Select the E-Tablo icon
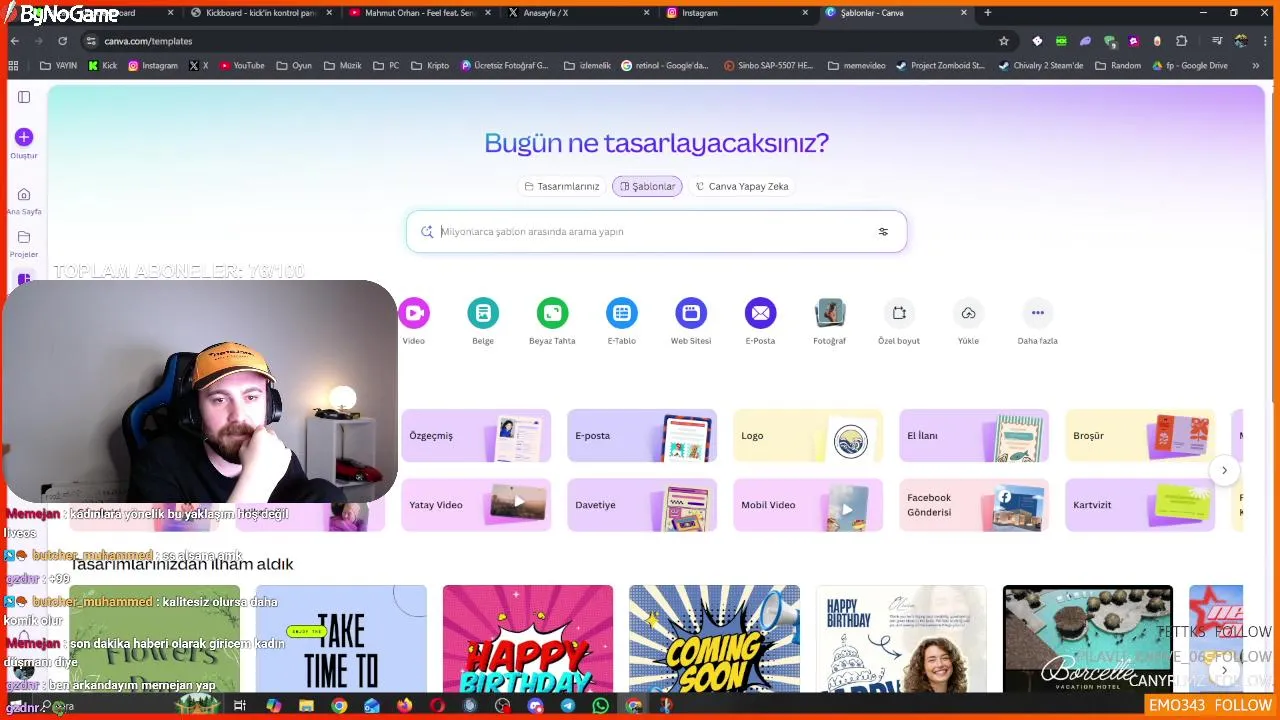The height and width of the screenshot is (720, 1280). [622, 313]
